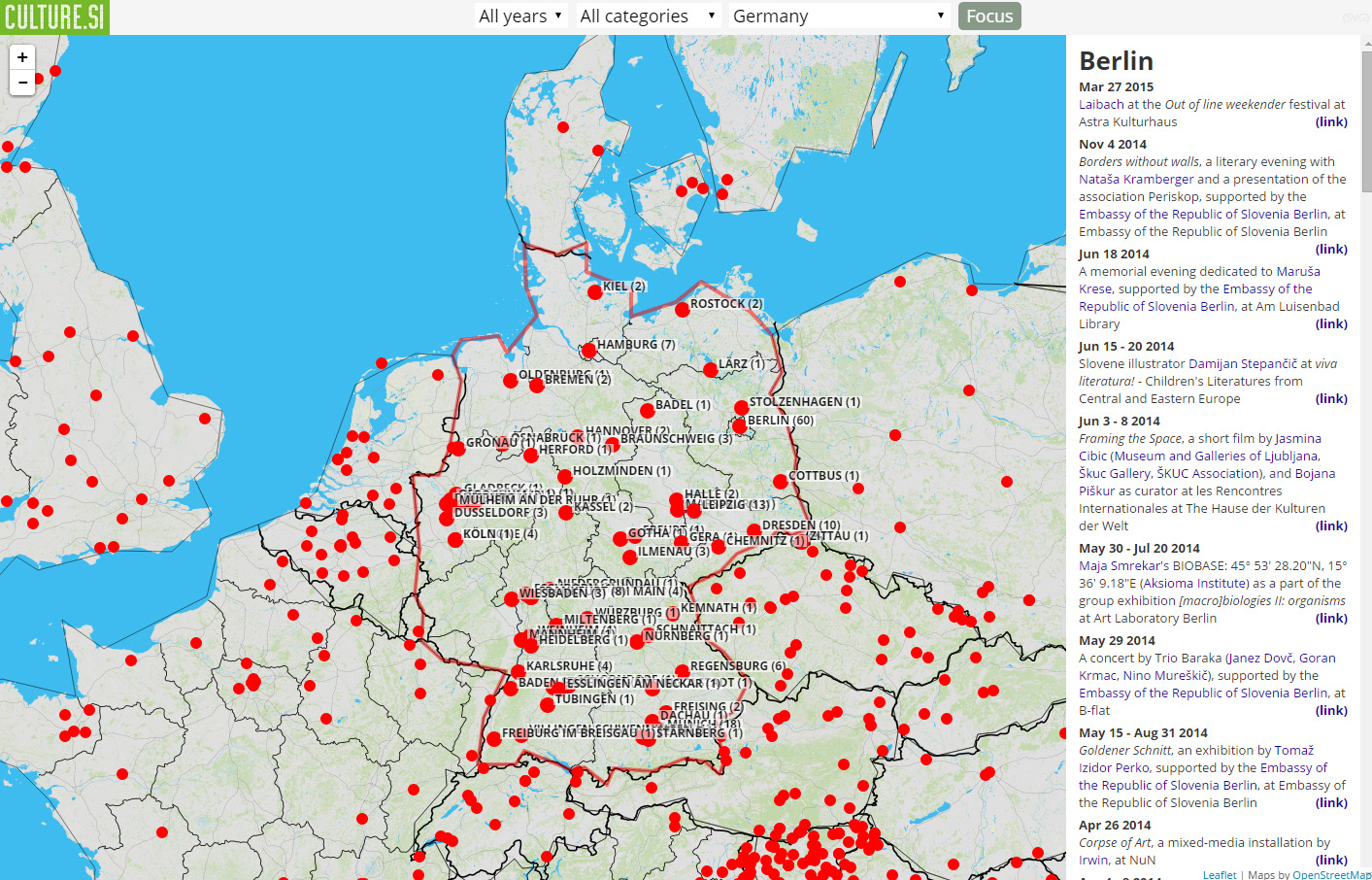Zoom in on the map
Viewport: 1372px width, 880px height.
[22, 57]
